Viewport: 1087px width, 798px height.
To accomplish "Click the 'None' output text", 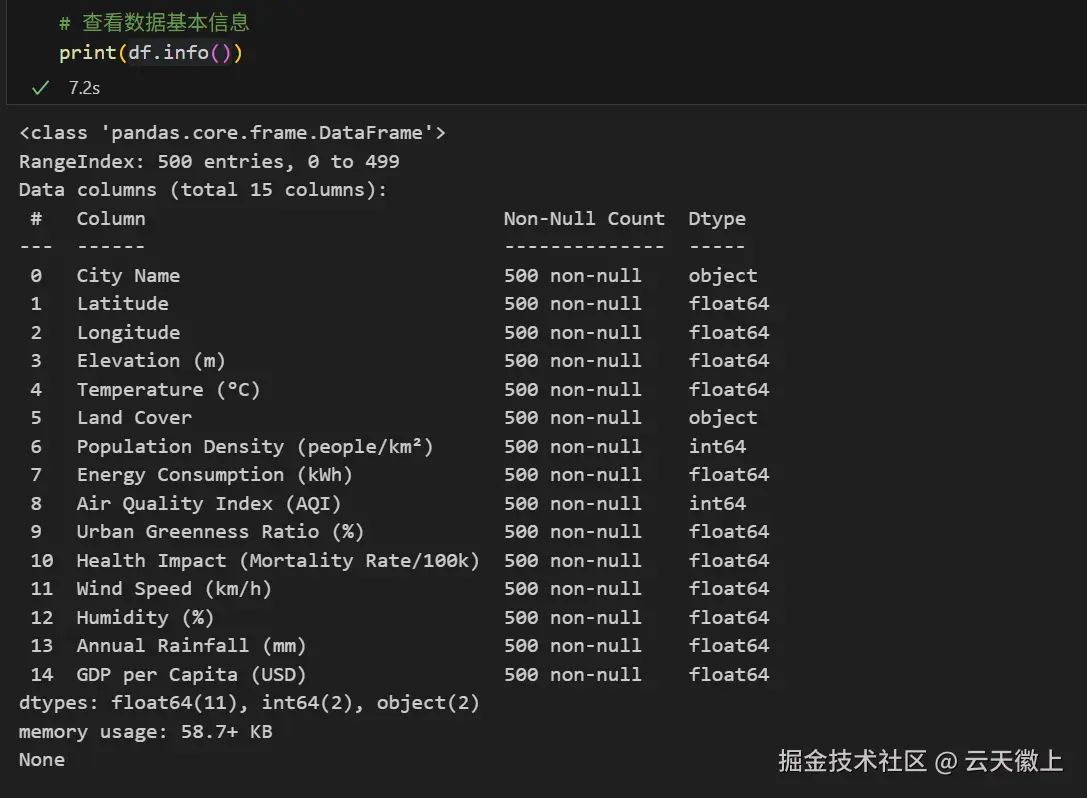I will 42,760.
